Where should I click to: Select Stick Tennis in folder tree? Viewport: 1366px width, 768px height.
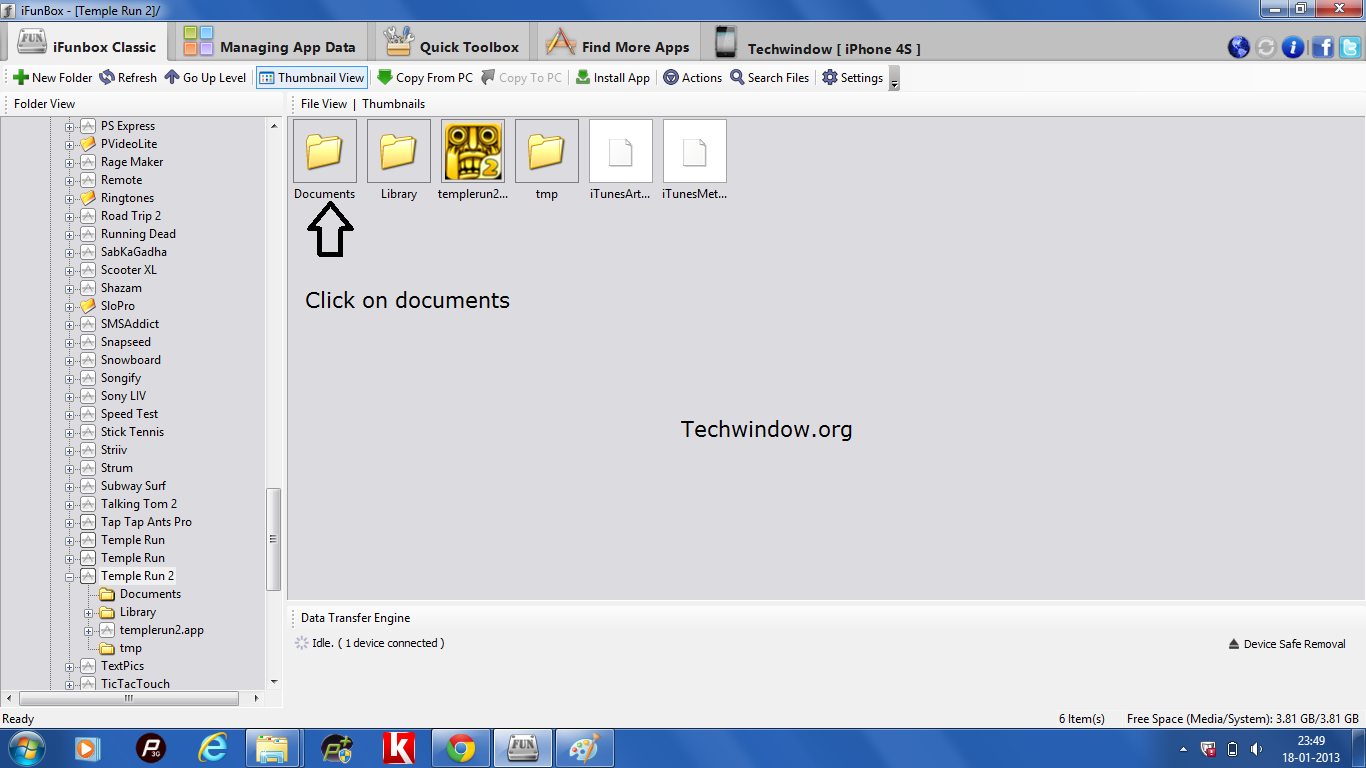pyautogui.click(x=132, y=432)
